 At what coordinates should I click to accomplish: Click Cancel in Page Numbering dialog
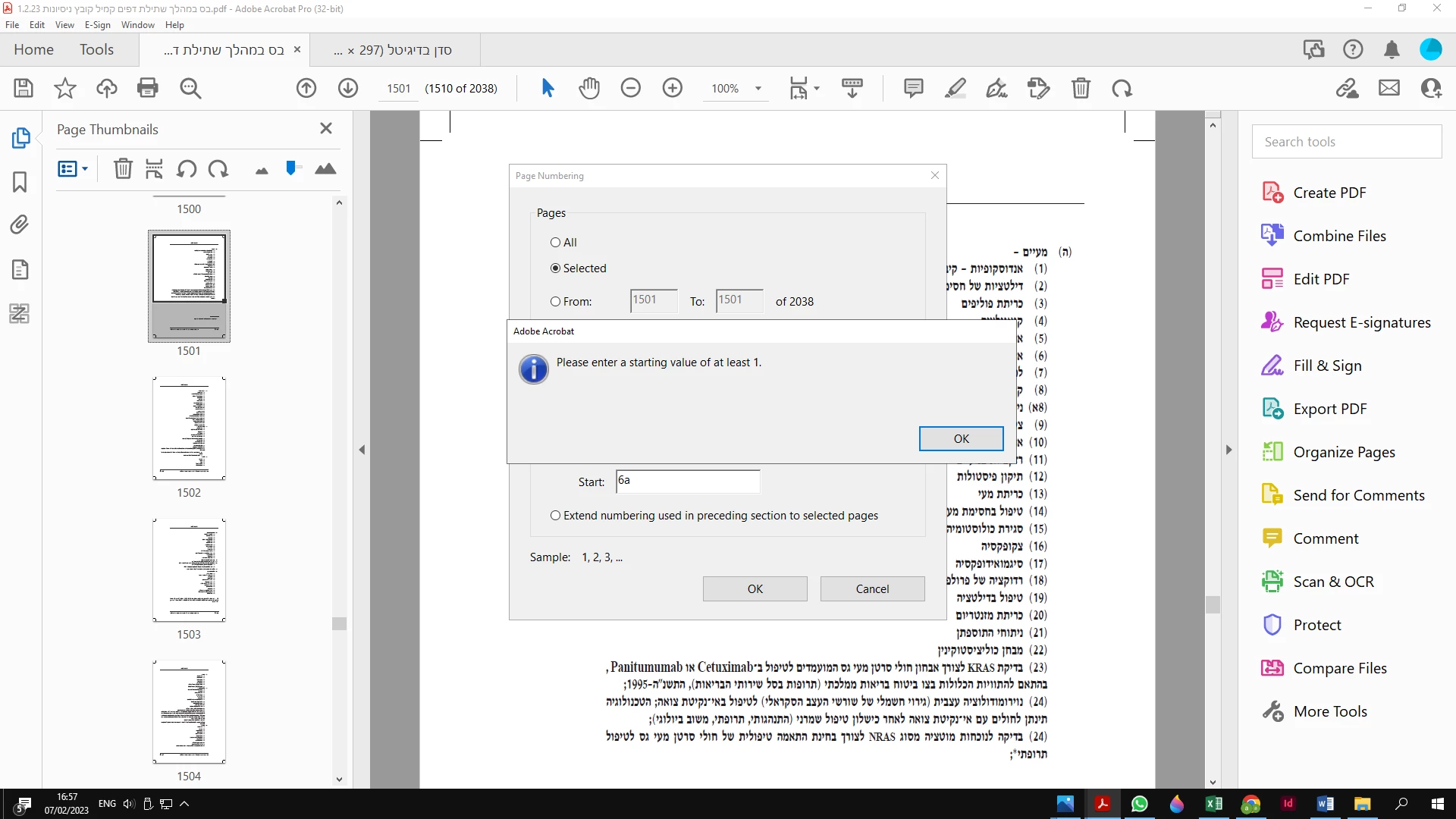[872, 589]
